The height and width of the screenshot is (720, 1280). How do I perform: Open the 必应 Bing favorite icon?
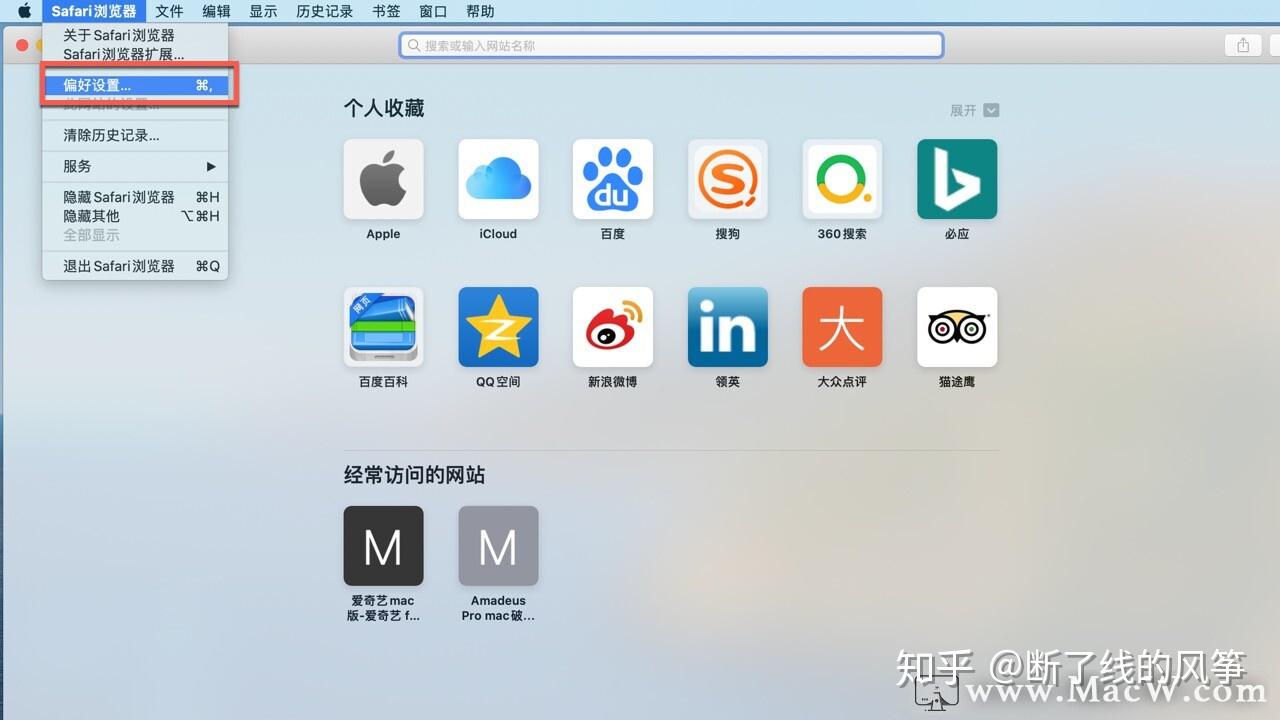point(956,178)
